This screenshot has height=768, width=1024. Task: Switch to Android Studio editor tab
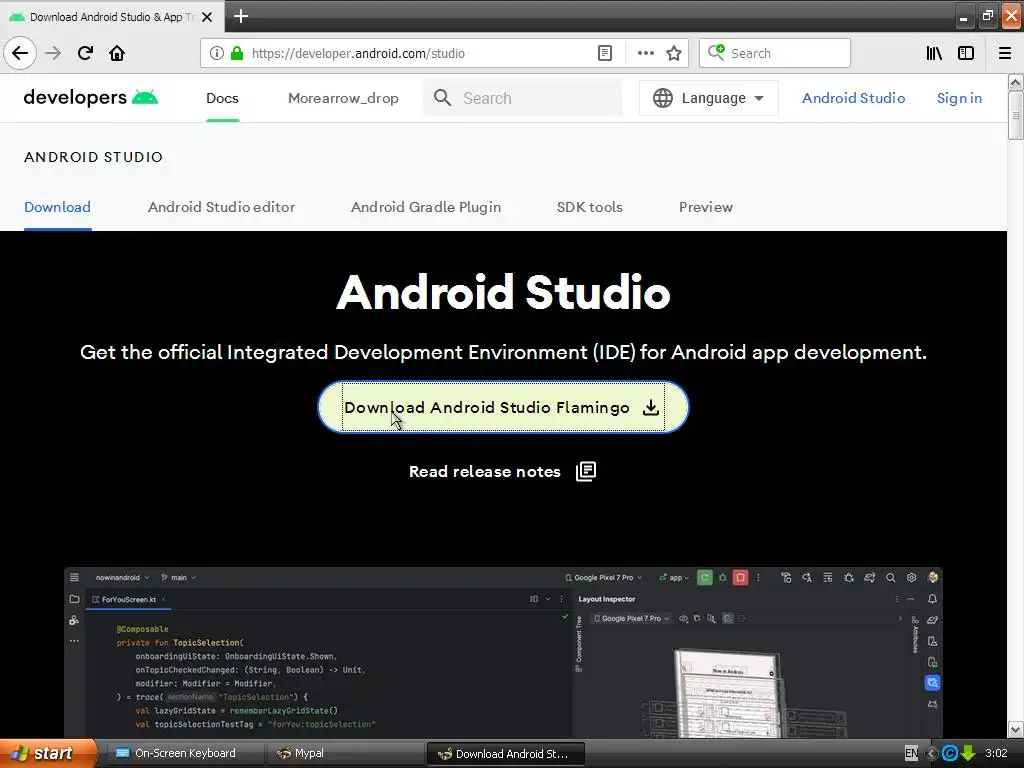pos(221,207)
